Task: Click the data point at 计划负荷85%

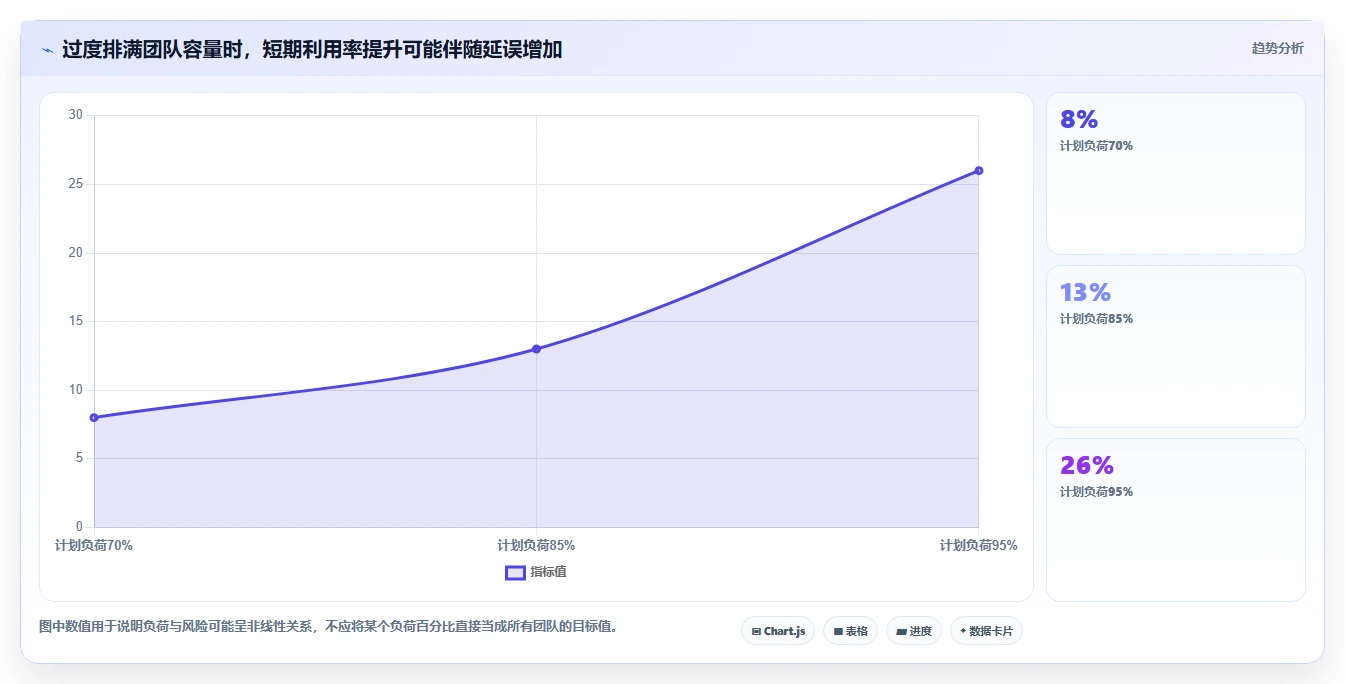Action: (536, 349)
